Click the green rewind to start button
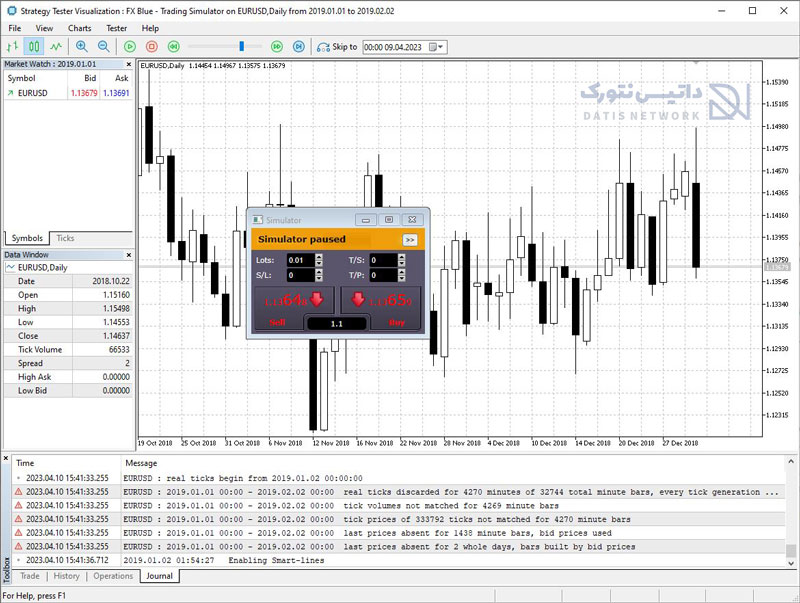800x603 pixels. tap(173, 47)
